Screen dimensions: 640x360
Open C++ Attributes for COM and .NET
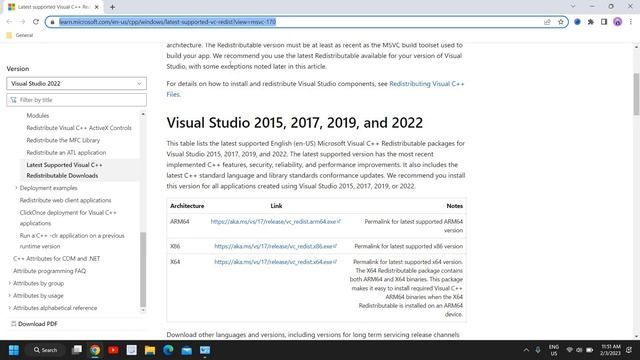(56, 258)
